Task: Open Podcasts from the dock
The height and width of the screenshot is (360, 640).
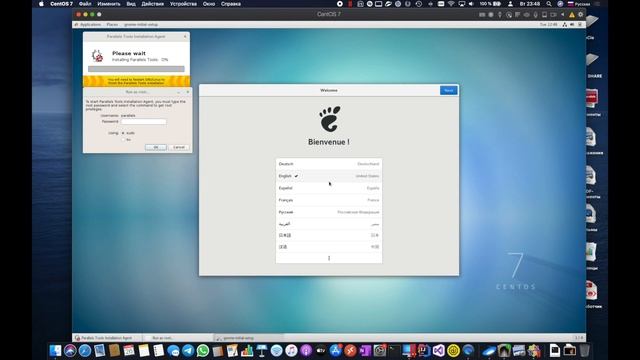Action: point(306,351)
